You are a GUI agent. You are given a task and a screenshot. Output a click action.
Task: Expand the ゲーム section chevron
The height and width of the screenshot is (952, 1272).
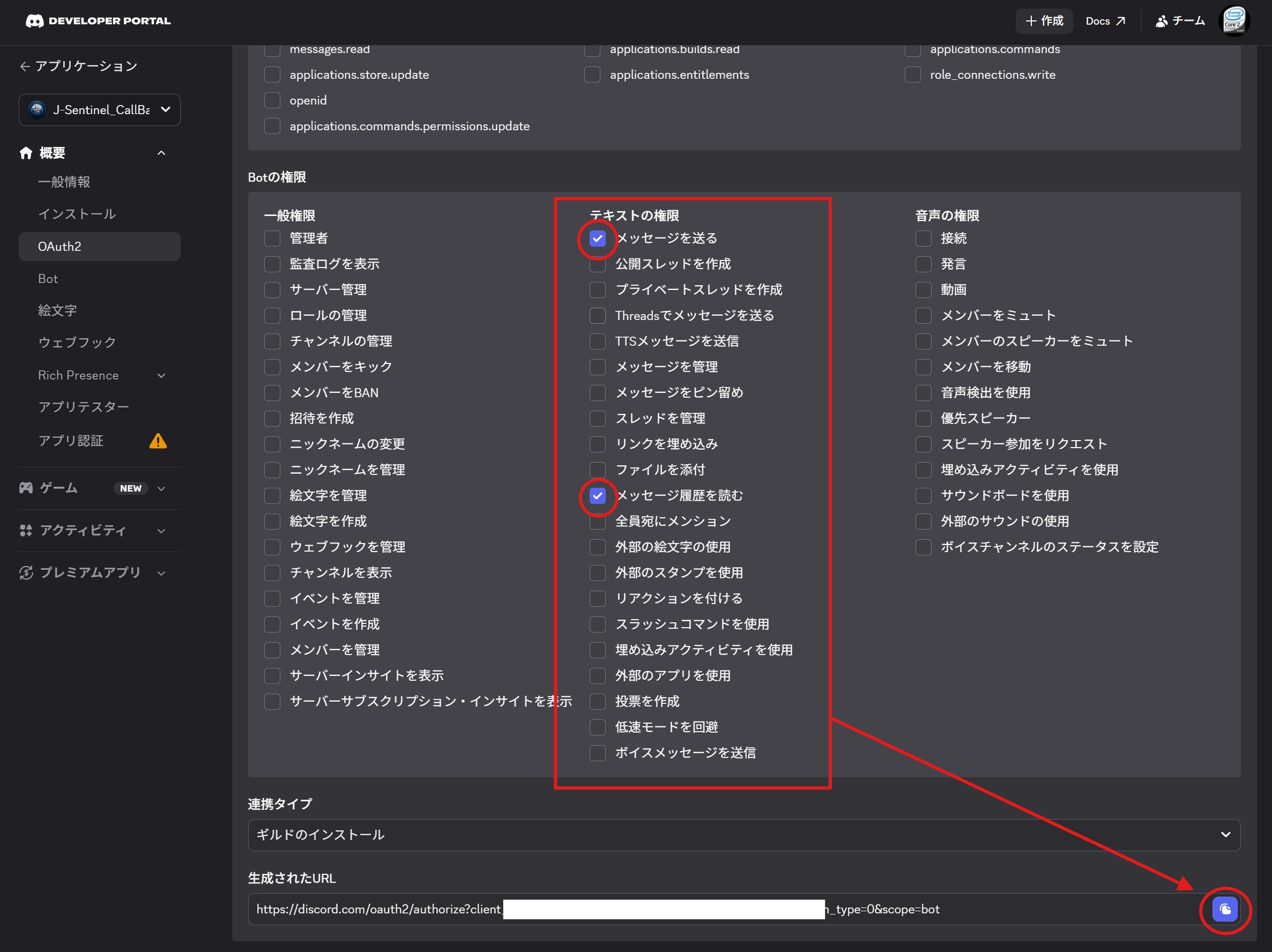pyautogui.click(x=161, y=488)
